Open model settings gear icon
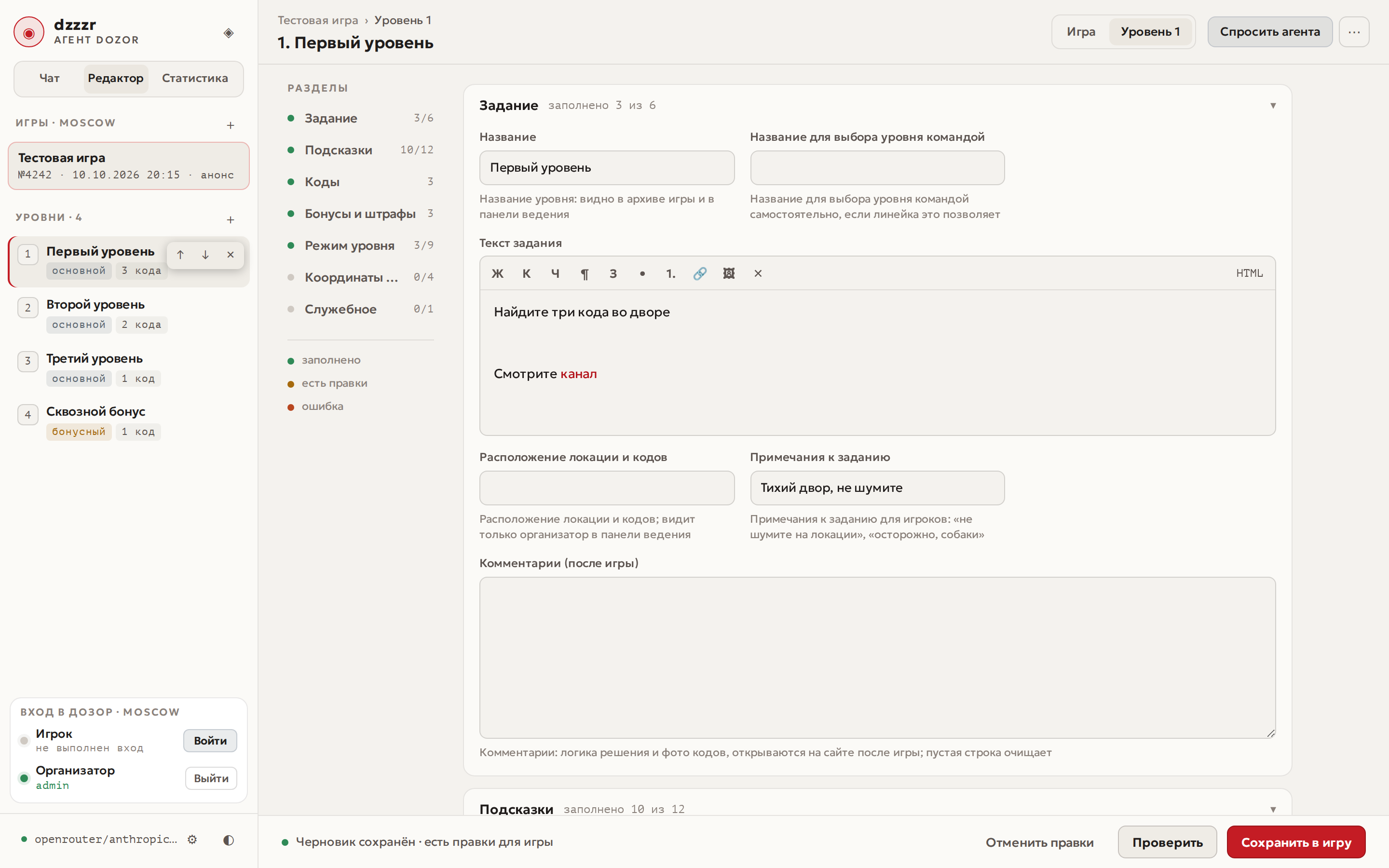Viewport: 1389px width, 868px height. click(x=192, y=839)
